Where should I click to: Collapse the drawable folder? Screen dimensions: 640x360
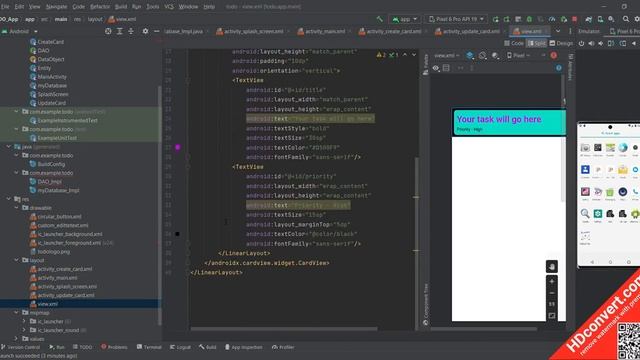point(16,208)
